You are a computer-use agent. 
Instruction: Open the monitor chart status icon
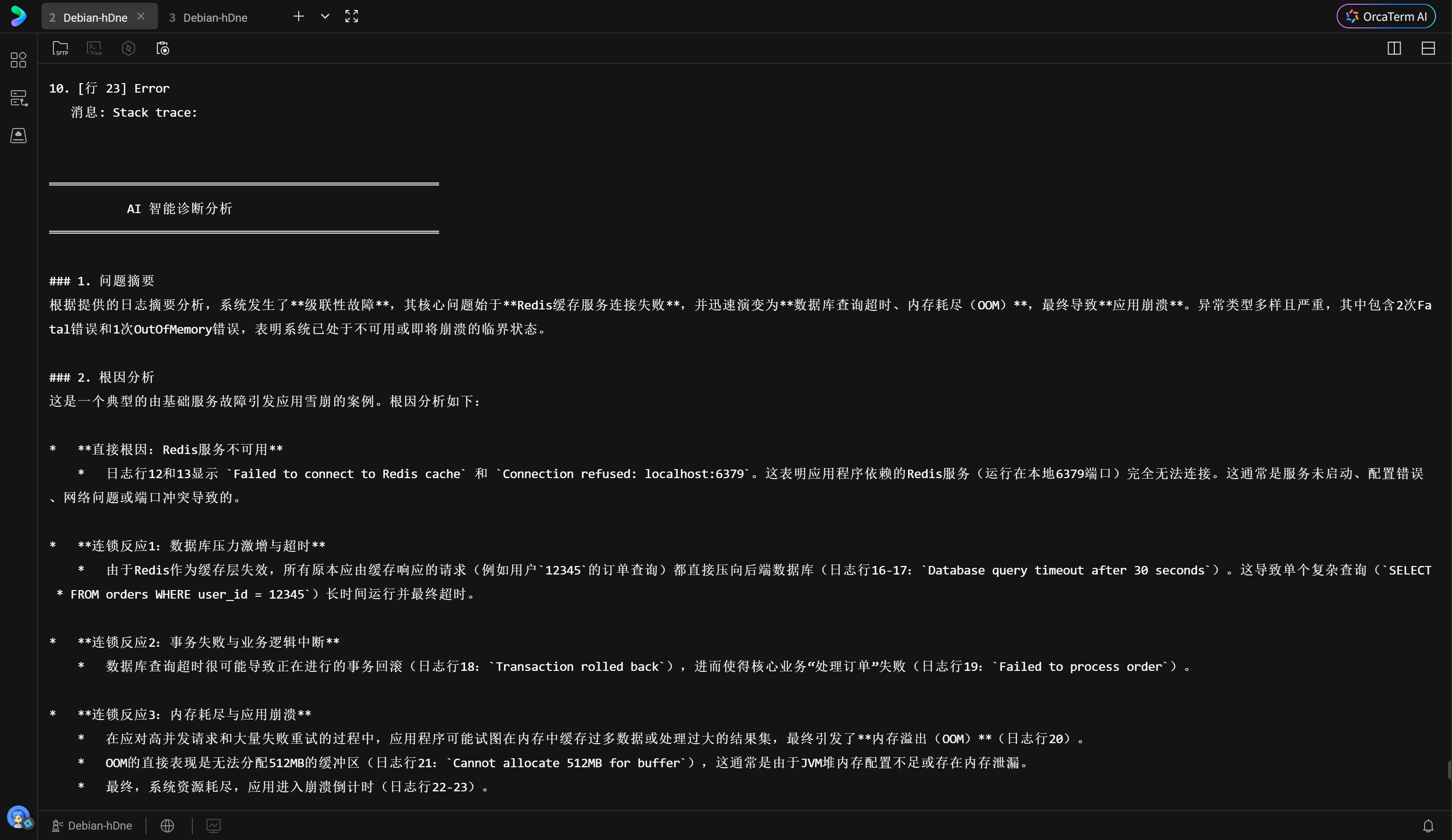[213, 826]
